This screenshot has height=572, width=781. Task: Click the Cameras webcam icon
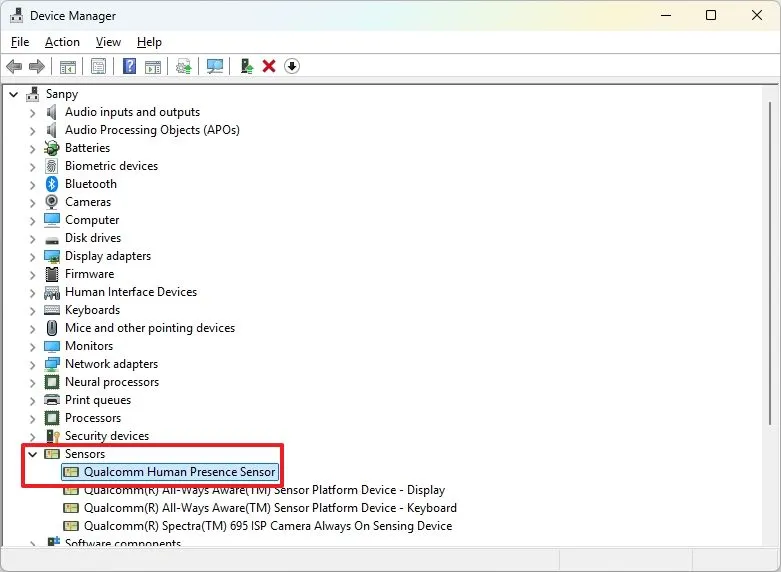pos(52,202)
